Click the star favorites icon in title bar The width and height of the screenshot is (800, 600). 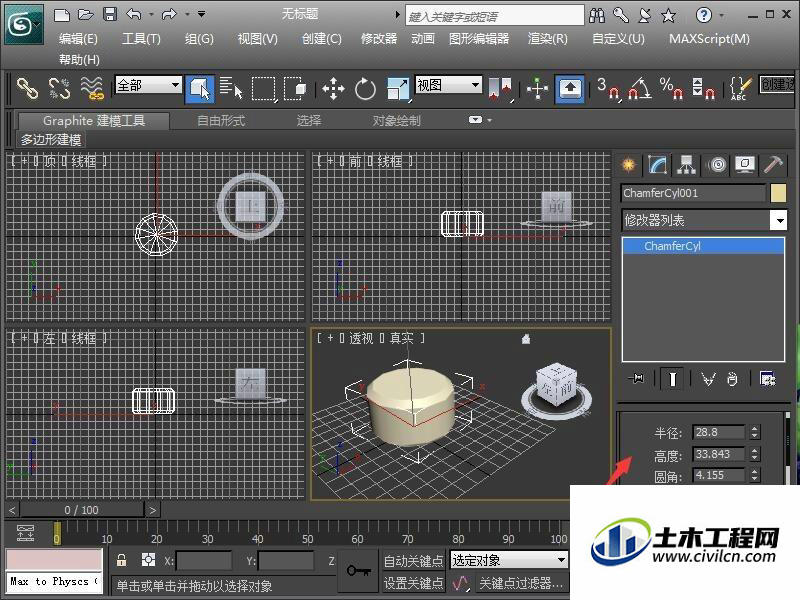pyautogui.click(x=668, y=16)
